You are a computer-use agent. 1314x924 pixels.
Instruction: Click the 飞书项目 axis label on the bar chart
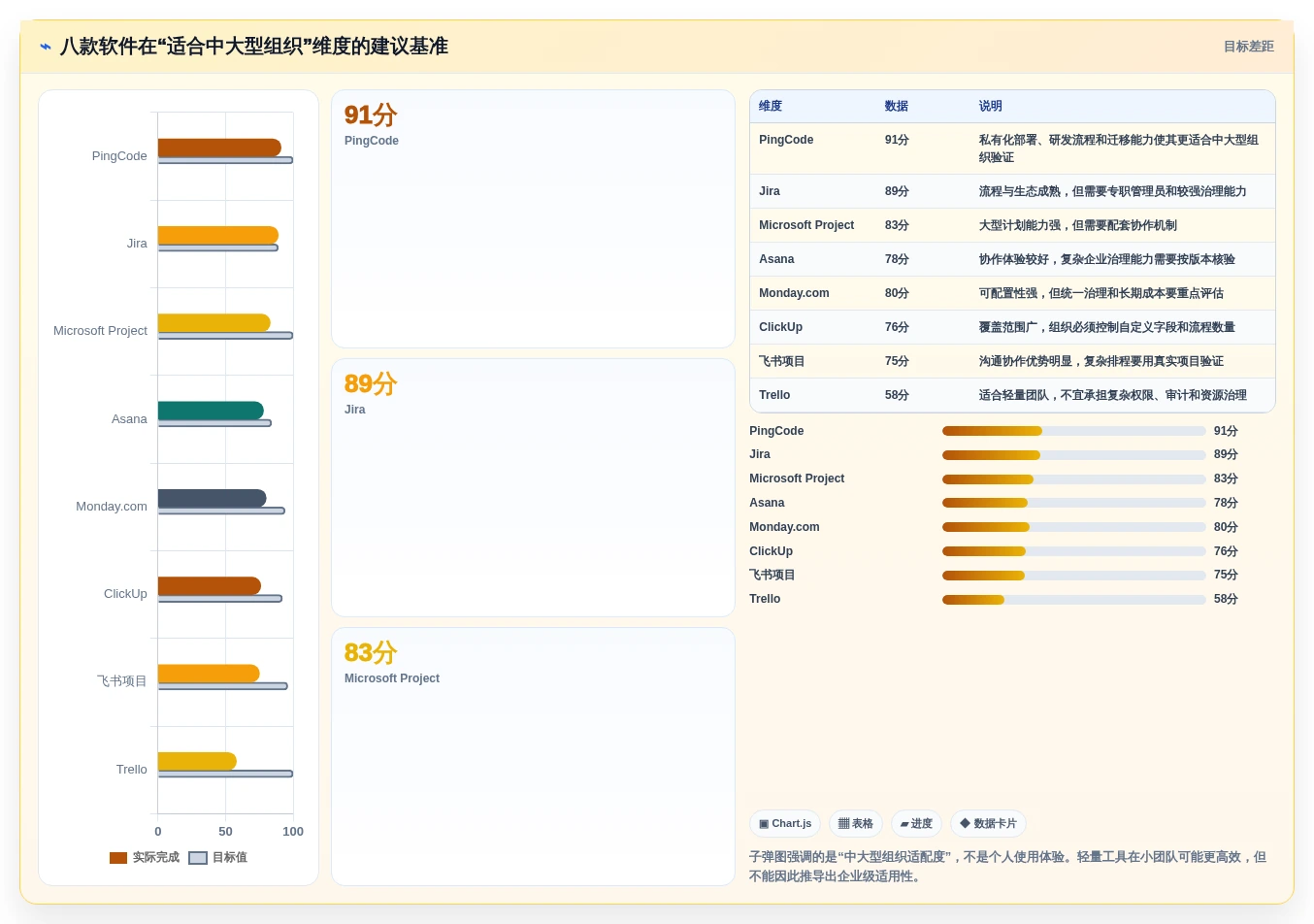click(x=122, y=681)
